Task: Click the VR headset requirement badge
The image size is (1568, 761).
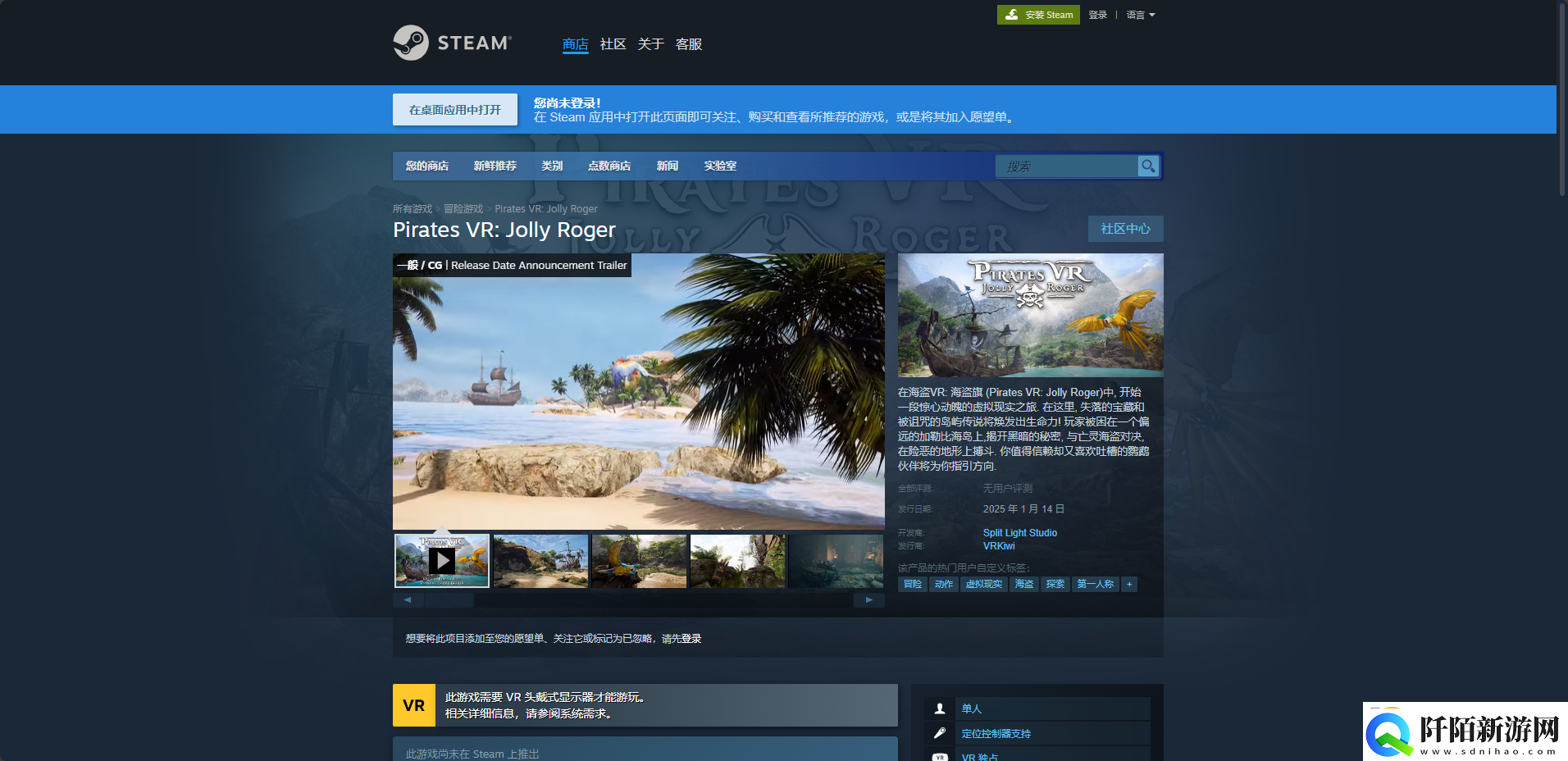Action: (413, 704)
